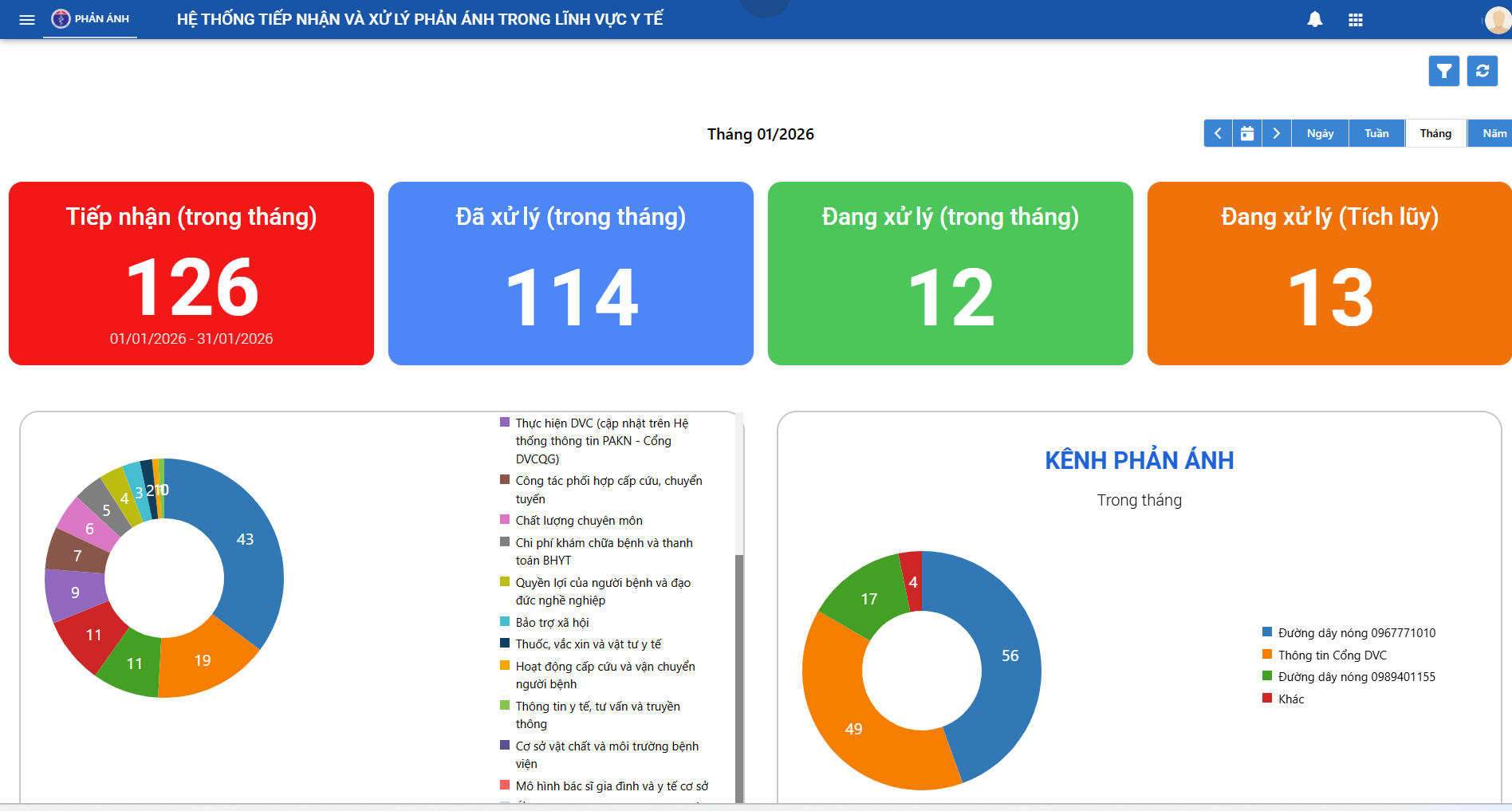
Task: Click the red Tiếp nhận summary card
Action: pos(191,274)
